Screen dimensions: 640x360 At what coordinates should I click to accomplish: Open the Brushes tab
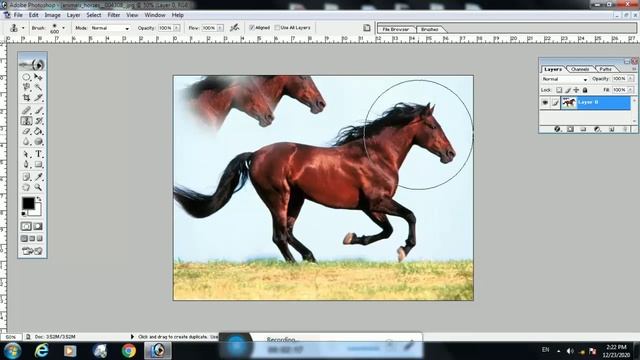tap(429, 29)
